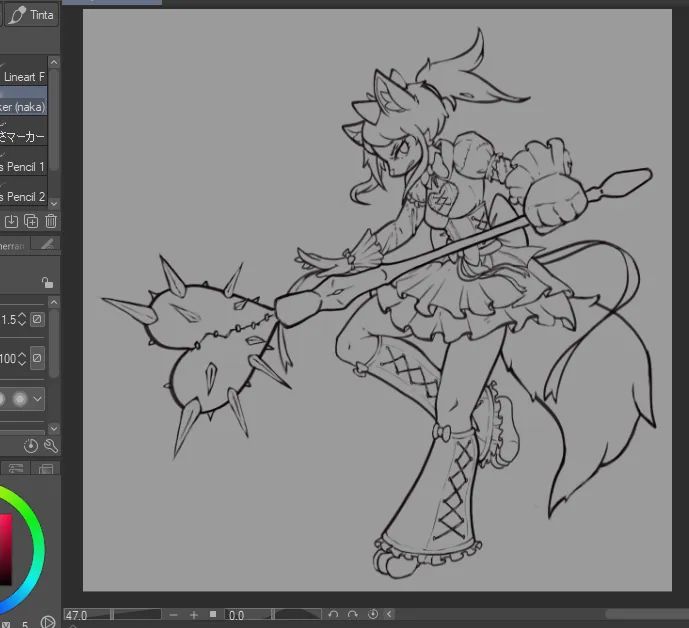Open dynamics settings for brush size
Screen dimensions: 689x628
[37, 319]
